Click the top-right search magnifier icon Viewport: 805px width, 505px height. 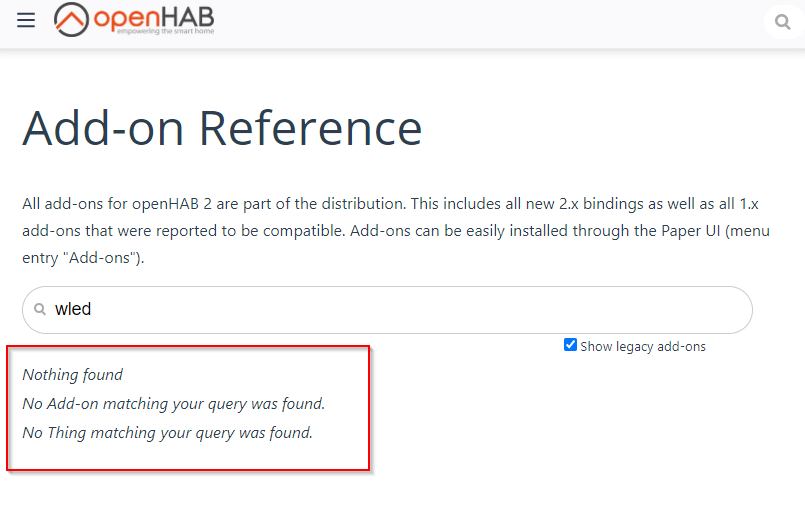(x=782, y=21)
